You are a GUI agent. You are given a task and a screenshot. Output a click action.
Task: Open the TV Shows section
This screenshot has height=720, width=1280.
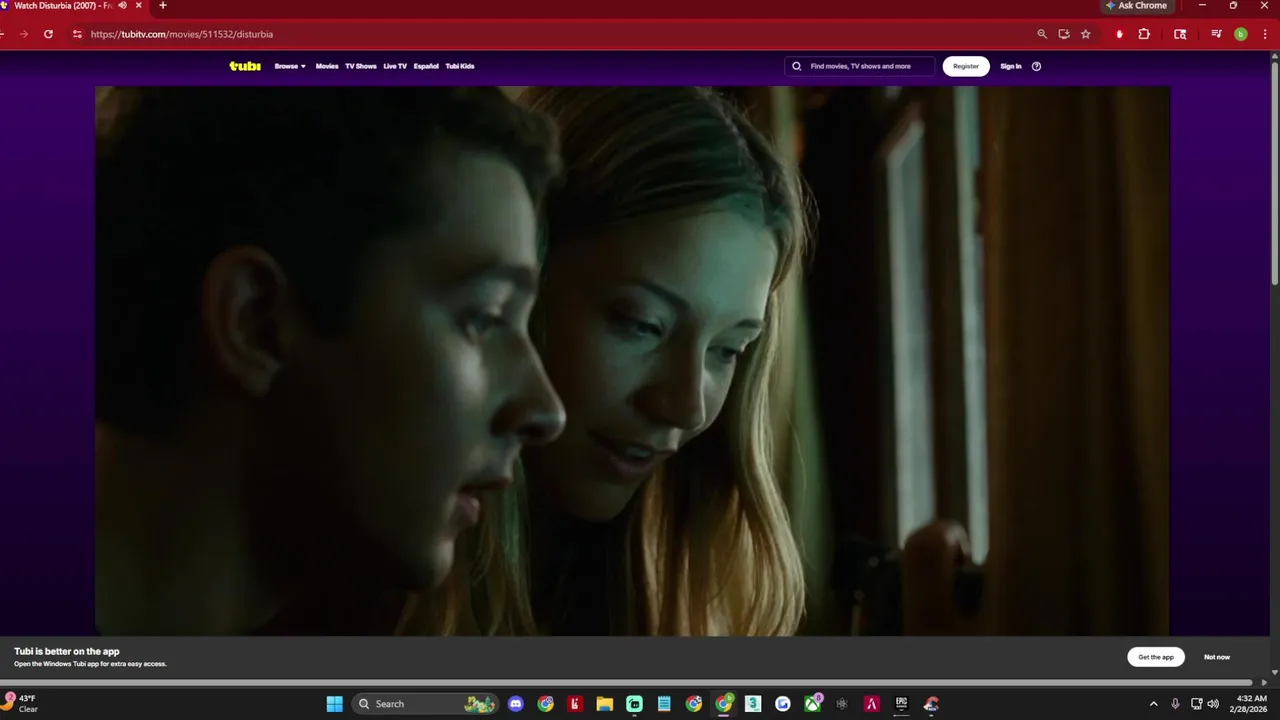coord(361,66)
